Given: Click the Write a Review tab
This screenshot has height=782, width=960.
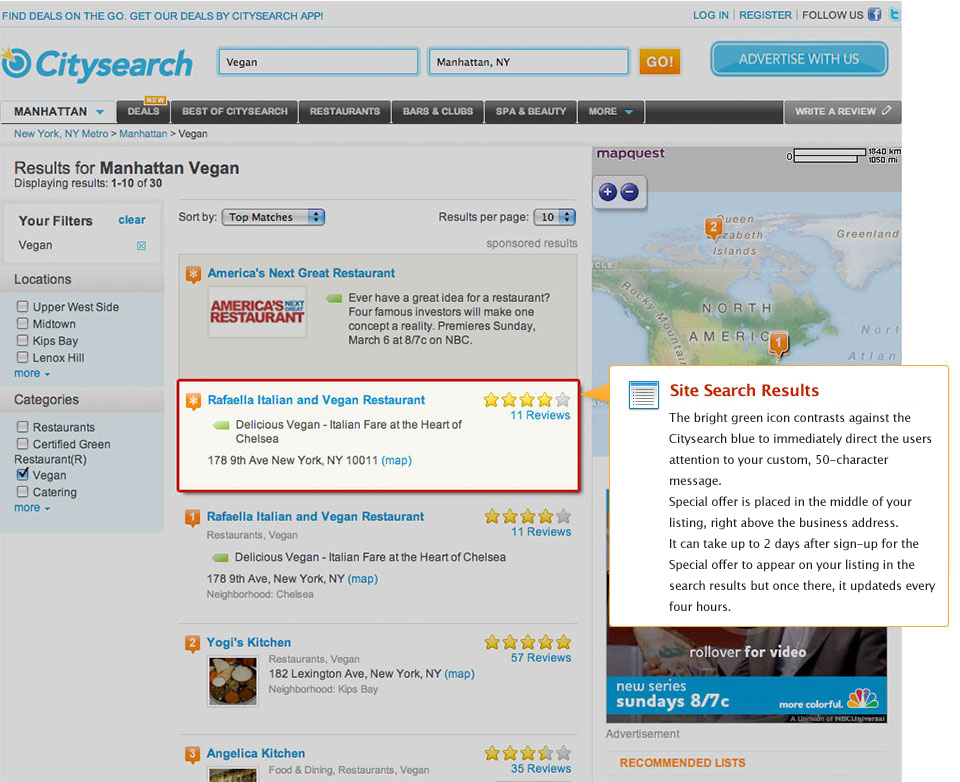Looking at the screenshot, I should coord(842,111).
